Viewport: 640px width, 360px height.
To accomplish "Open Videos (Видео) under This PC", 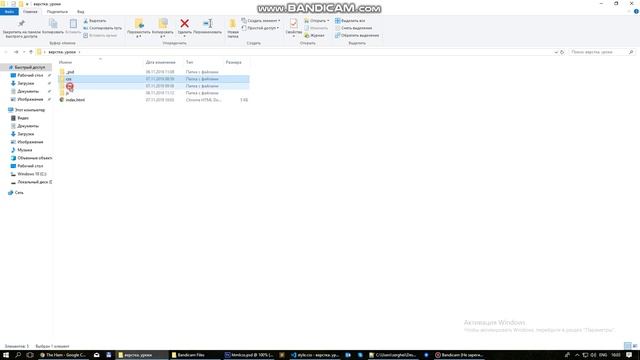I will [23, 118].
